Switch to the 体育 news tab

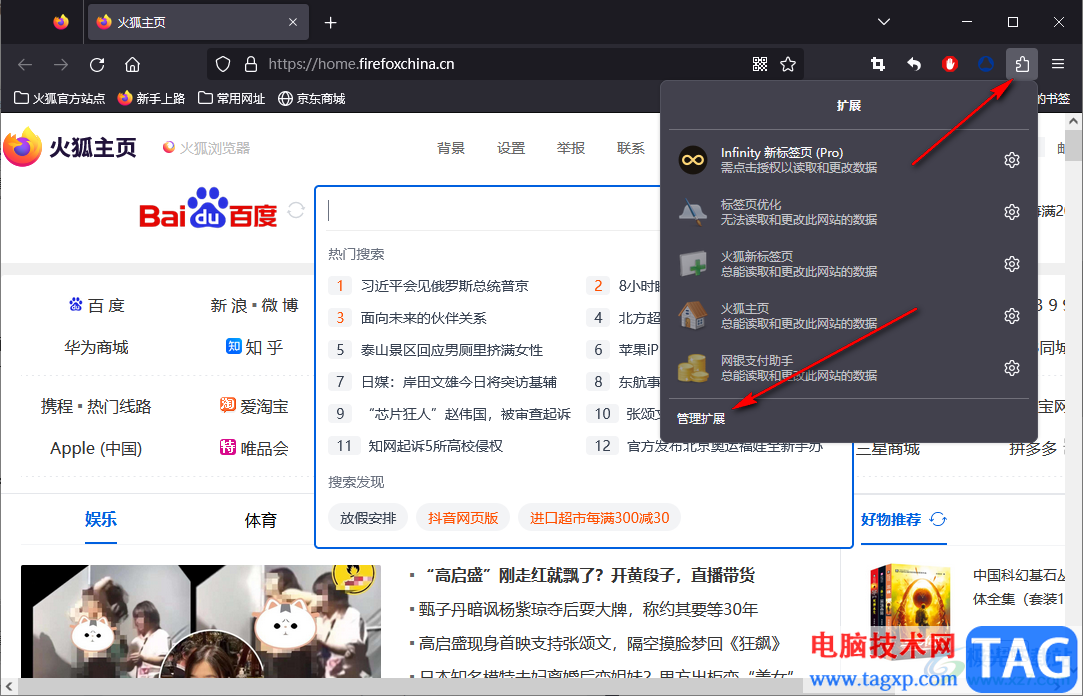click(x=260, y=521)
